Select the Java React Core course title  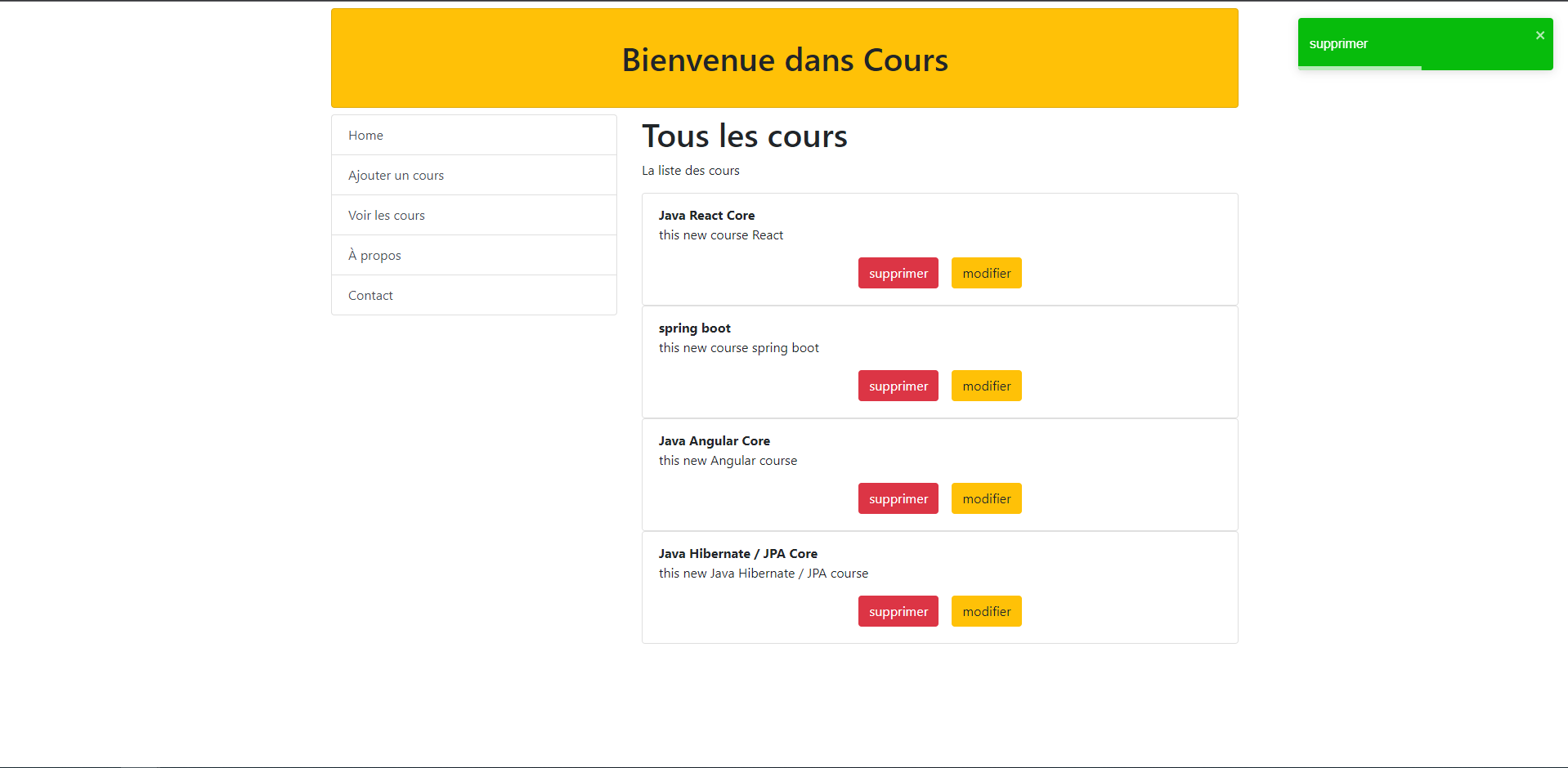(706, 216)
